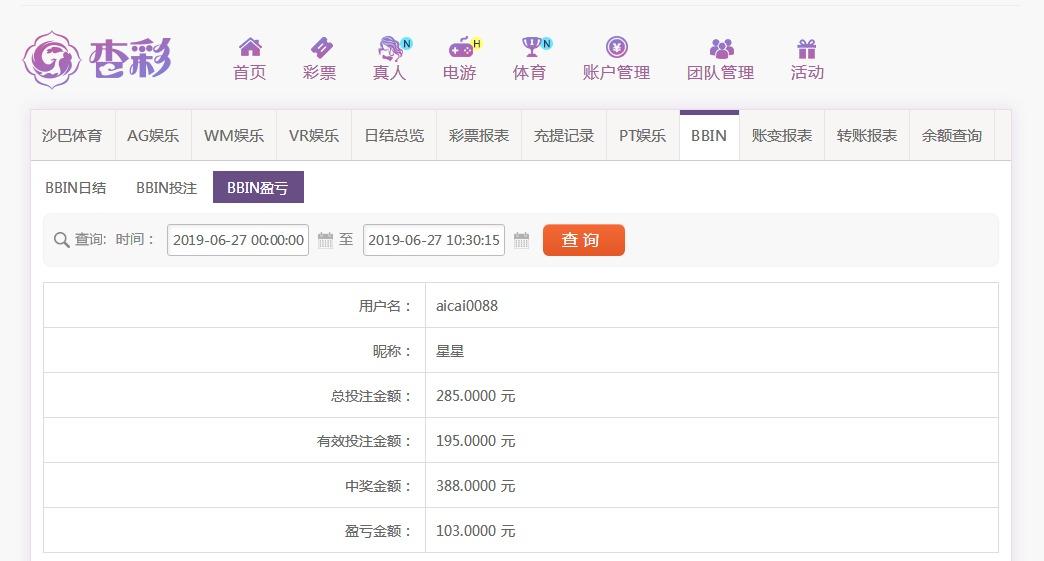Switch to the AG娱乐 tab
1044x561 pixels.
[x=153, y=136]
